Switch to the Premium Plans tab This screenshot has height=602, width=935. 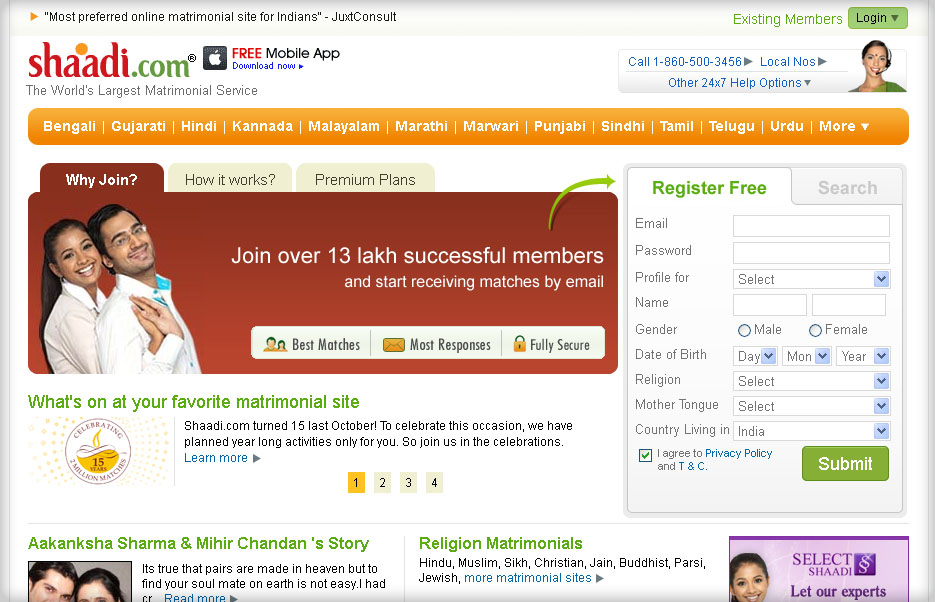coord(365,180)
